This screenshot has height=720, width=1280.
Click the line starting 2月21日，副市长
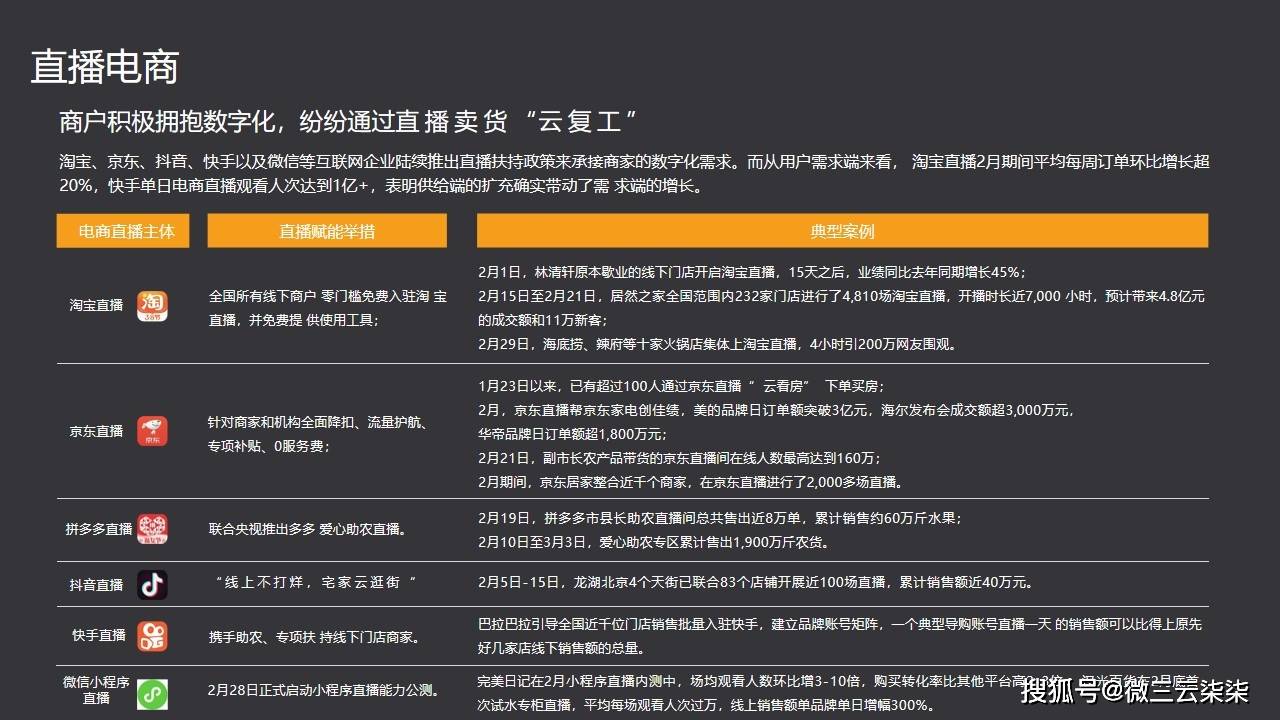(680, 458)
